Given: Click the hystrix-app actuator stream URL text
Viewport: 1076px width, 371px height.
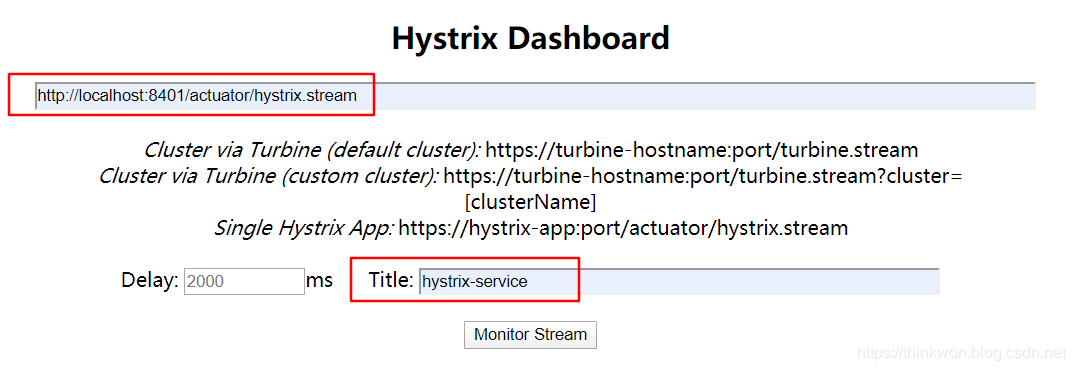Looking at the screenshot, I should [x=623, y=228].
